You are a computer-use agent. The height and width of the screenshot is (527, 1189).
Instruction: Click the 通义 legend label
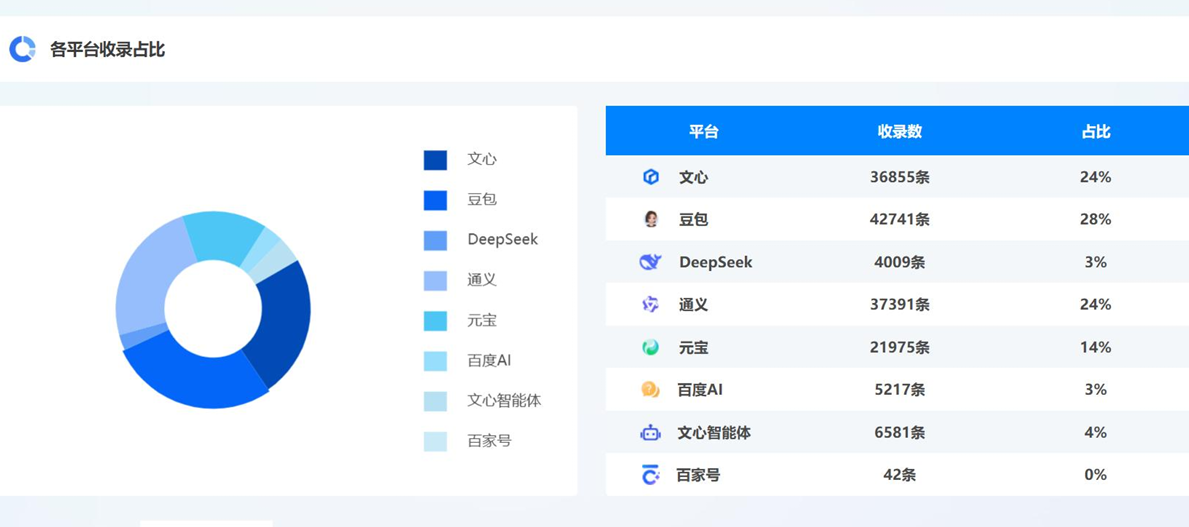click(x=482, y=280)
